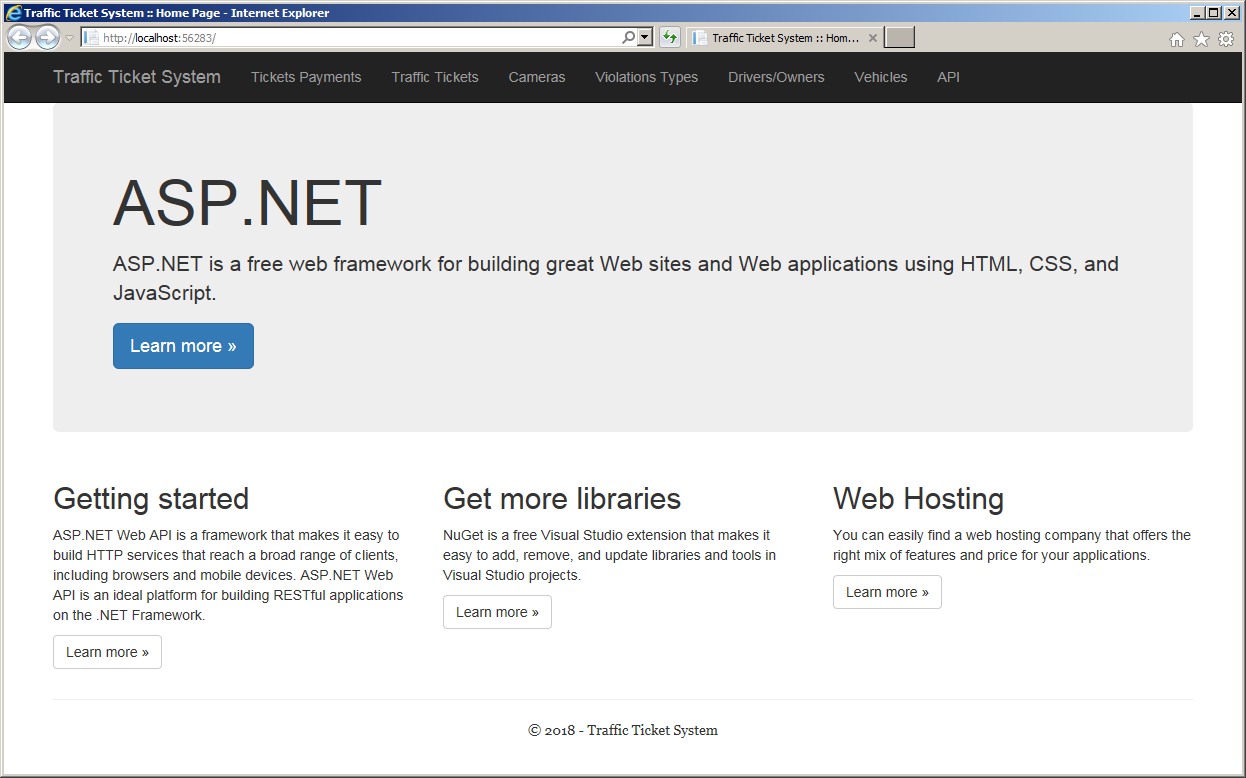
Task: Click Learn more under Get more libraries
Action: tap(497, 612)
